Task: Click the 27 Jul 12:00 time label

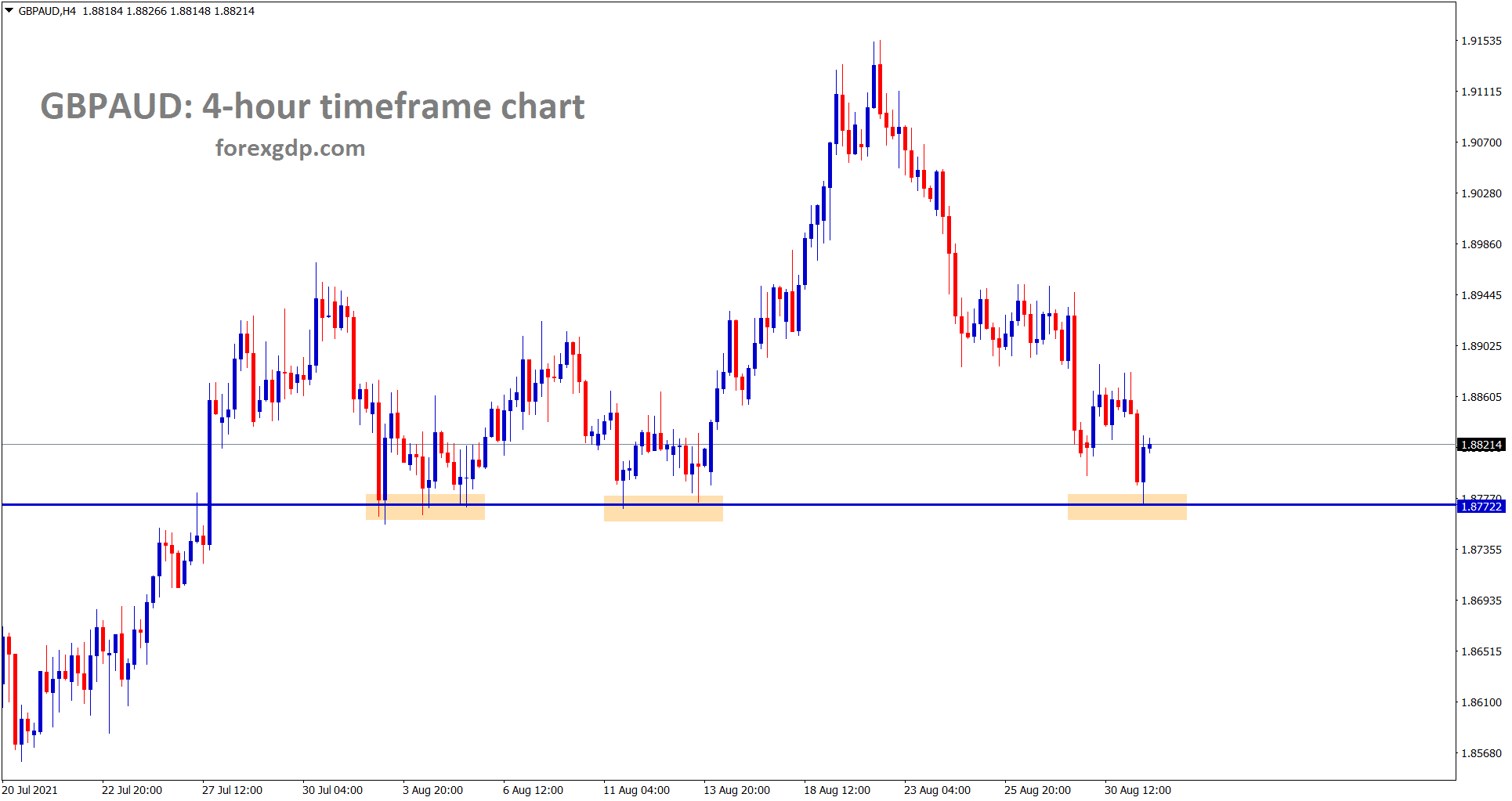Action: [x=232, y=790]
